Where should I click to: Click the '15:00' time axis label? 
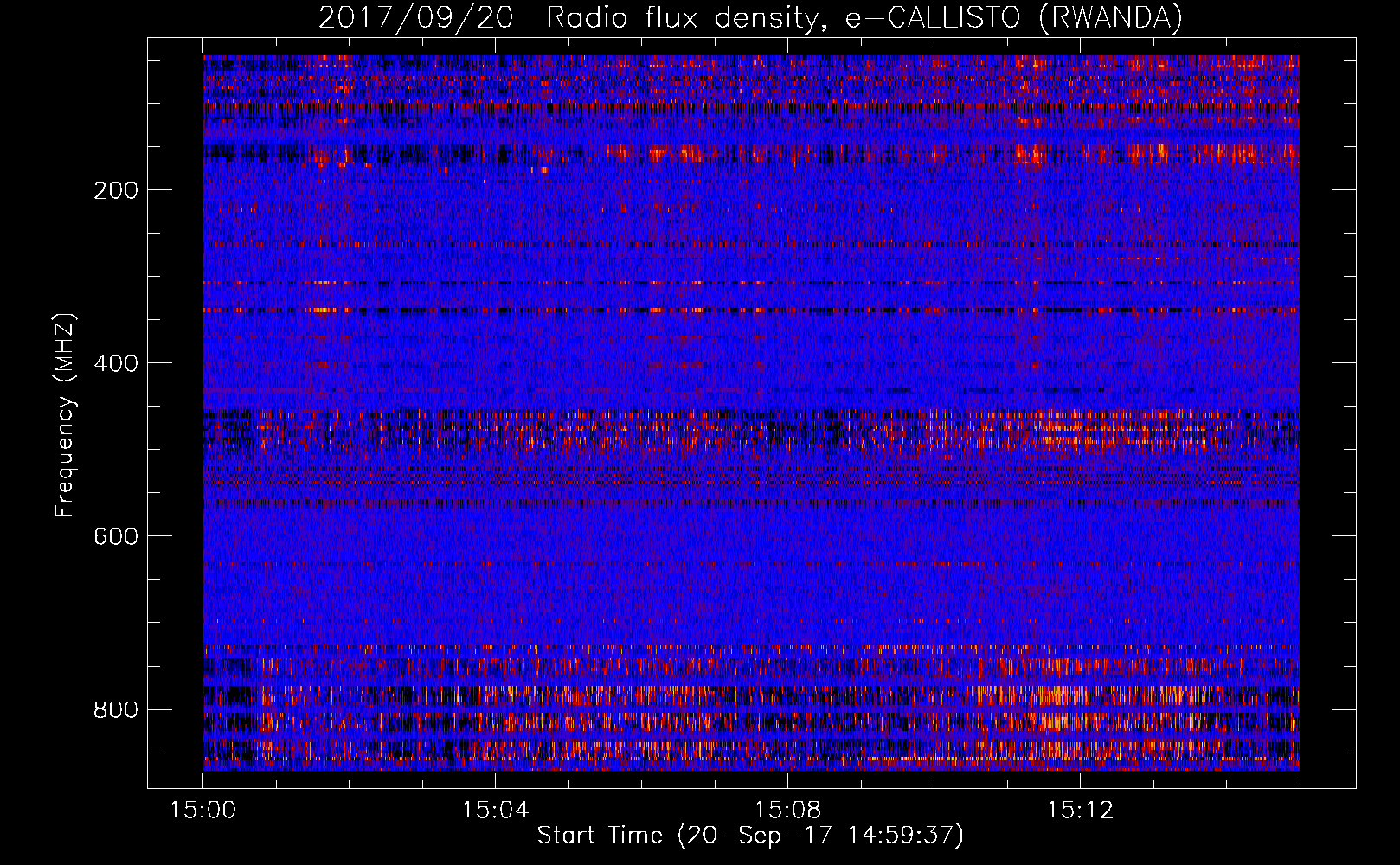pos(203,811)
